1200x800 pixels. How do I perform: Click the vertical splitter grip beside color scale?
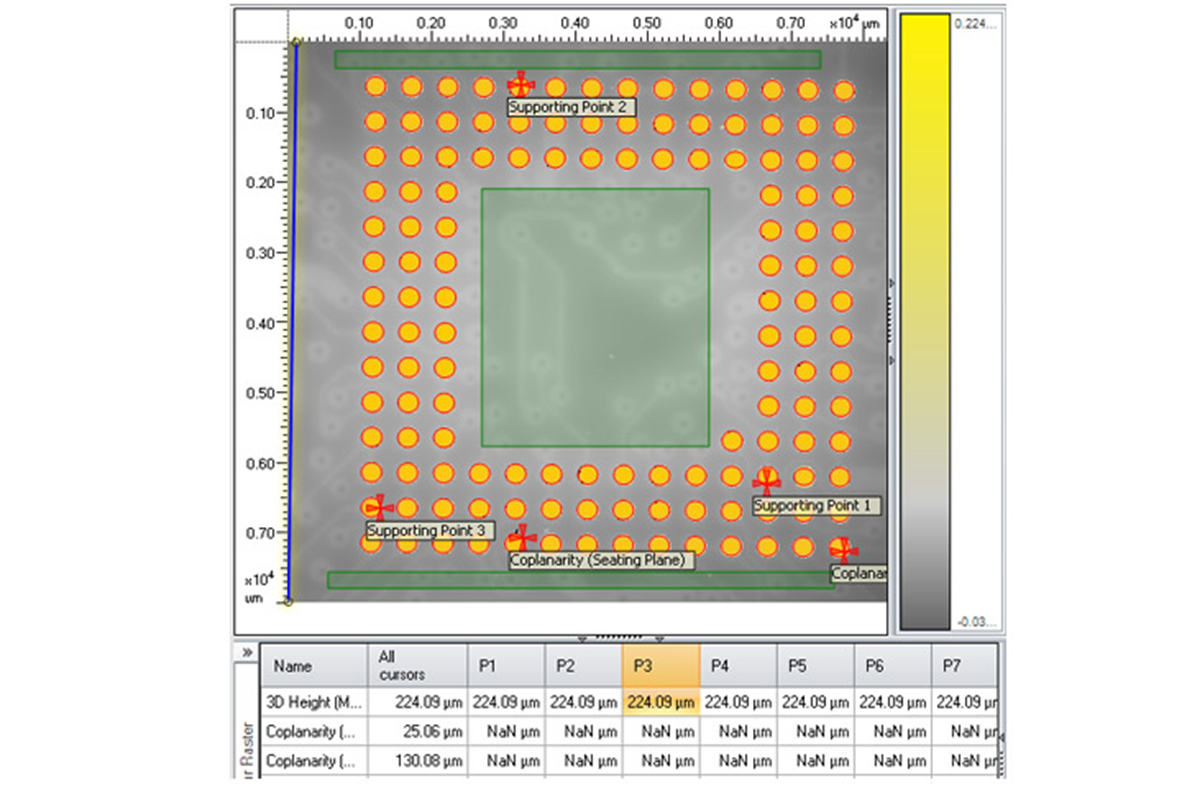[891, 320]
